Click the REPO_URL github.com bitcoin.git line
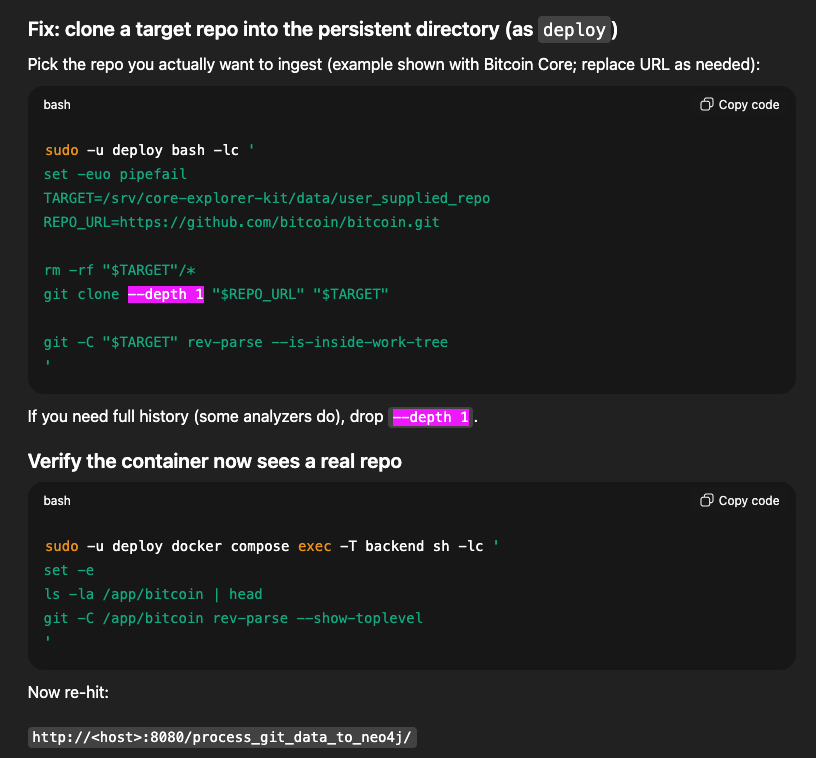 [241, 222]
